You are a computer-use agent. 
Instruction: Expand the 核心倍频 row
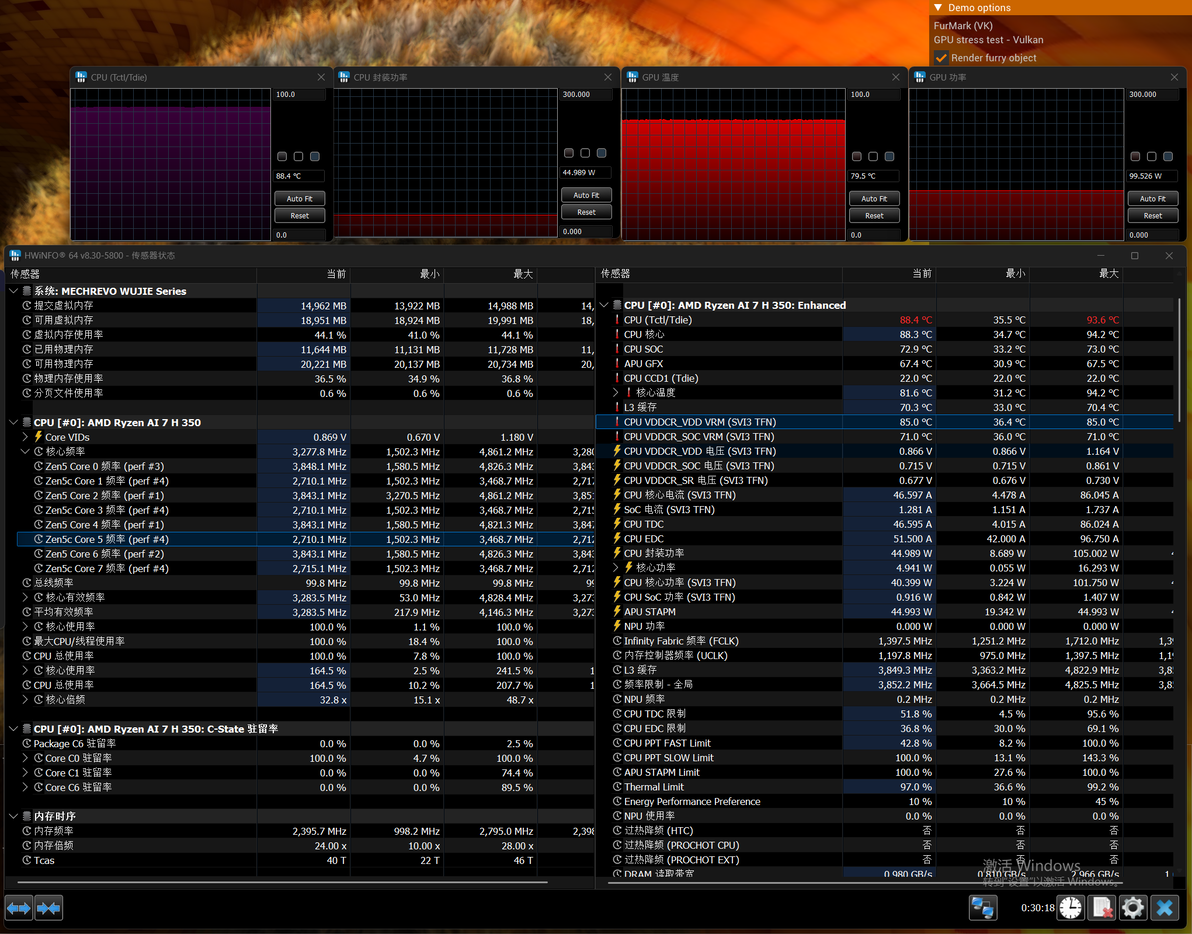pyautogui.click(x=25, y=699)
